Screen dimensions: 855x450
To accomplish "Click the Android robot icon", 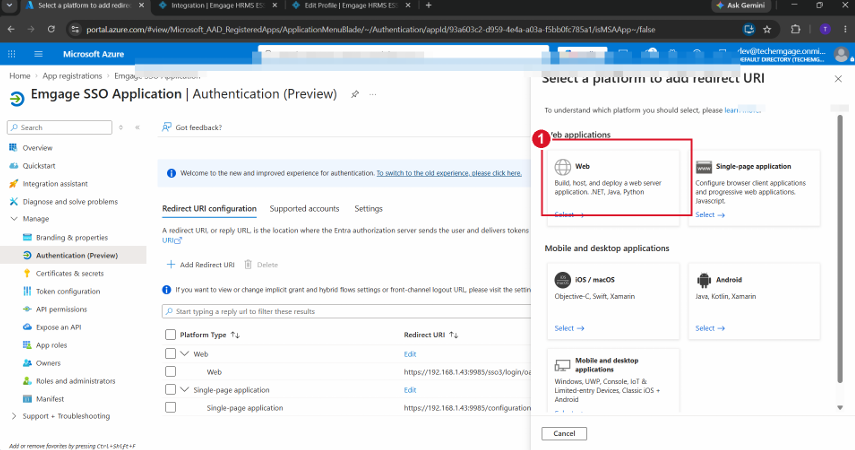I will point(704,280).
